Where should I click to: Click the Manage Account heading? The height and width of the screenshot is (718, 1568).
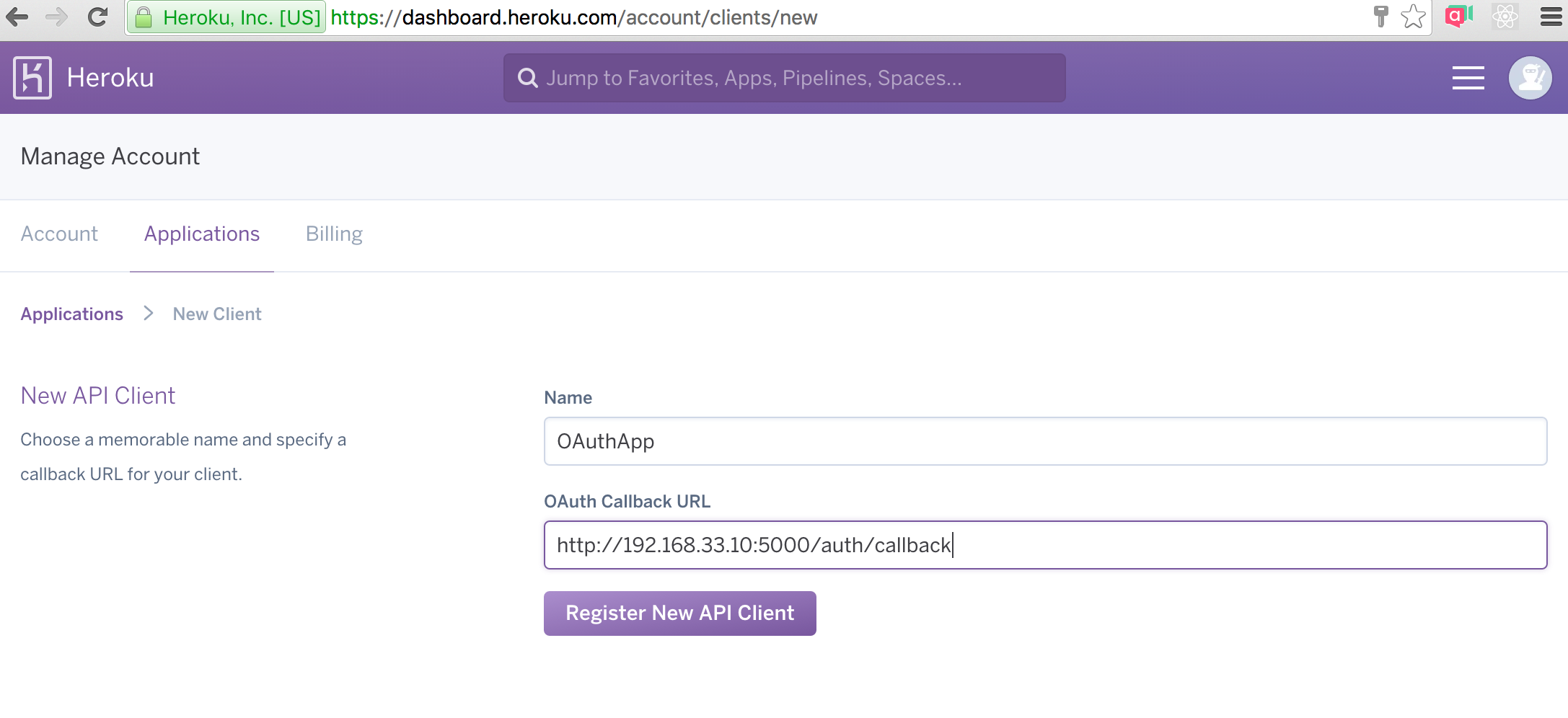110,156
